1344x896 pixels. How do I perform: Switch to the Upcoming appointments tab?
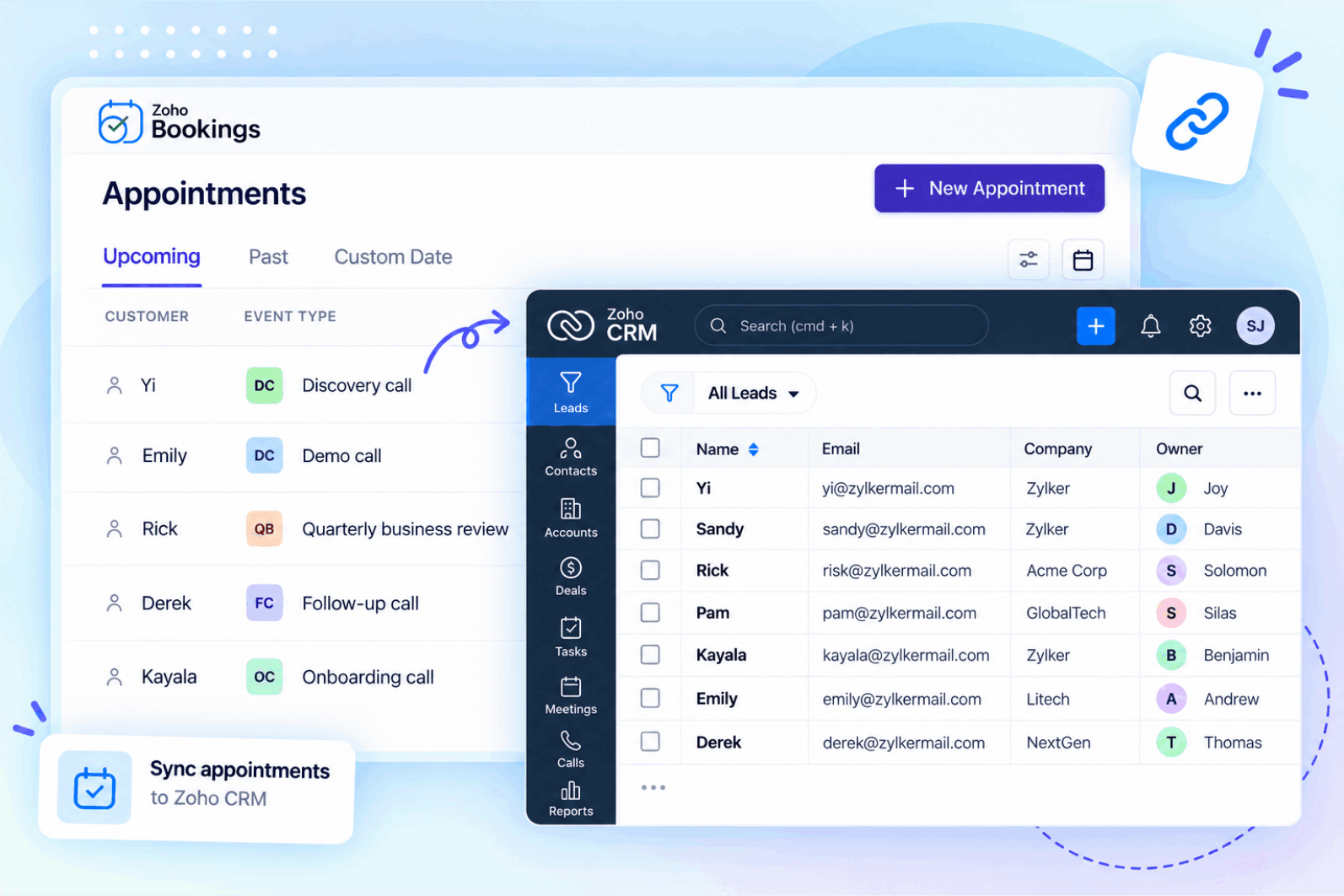(x=152, y=256)
